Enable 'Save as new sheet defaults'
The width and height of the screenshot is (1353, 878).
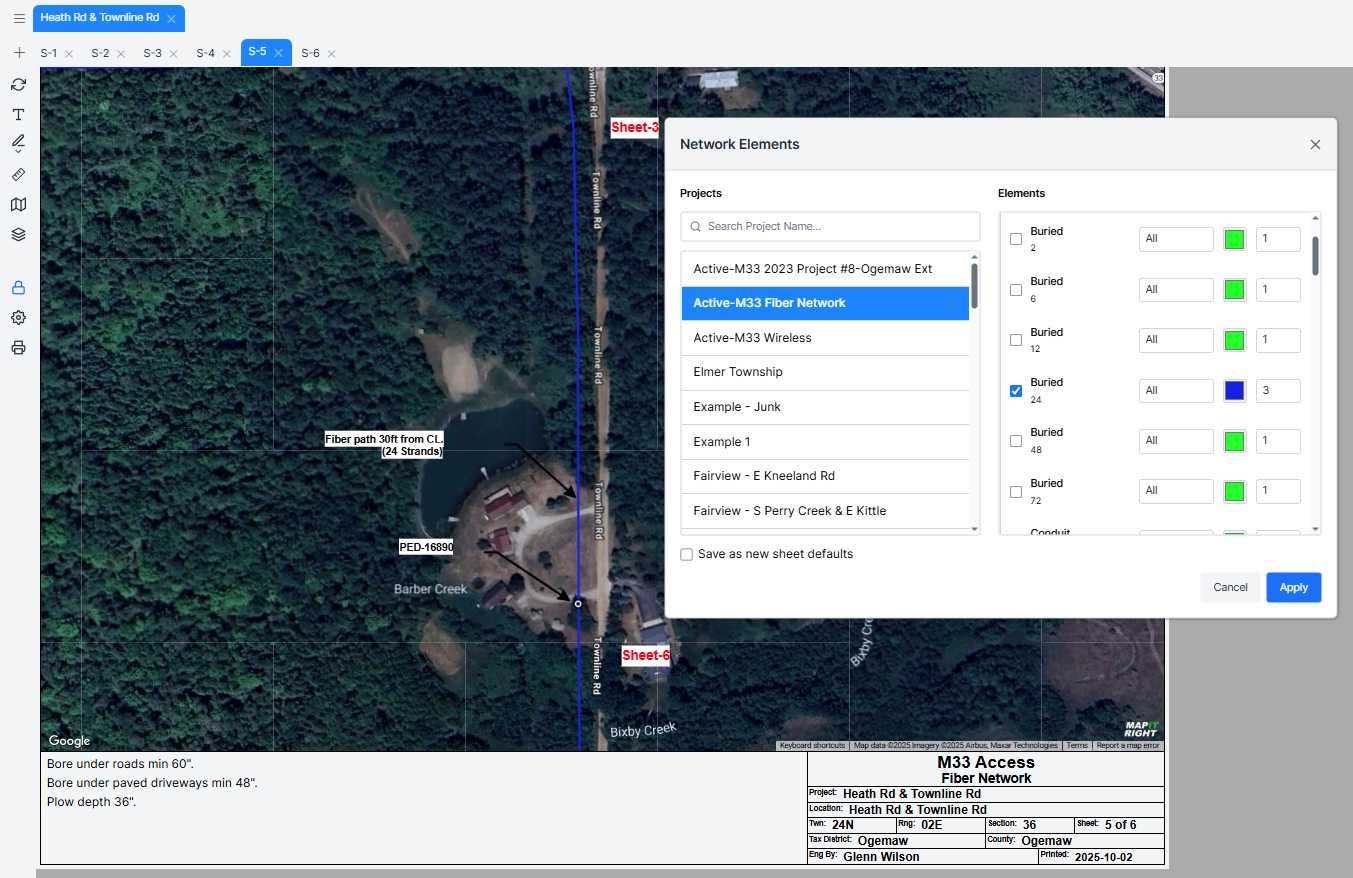(x=686, y=554)
